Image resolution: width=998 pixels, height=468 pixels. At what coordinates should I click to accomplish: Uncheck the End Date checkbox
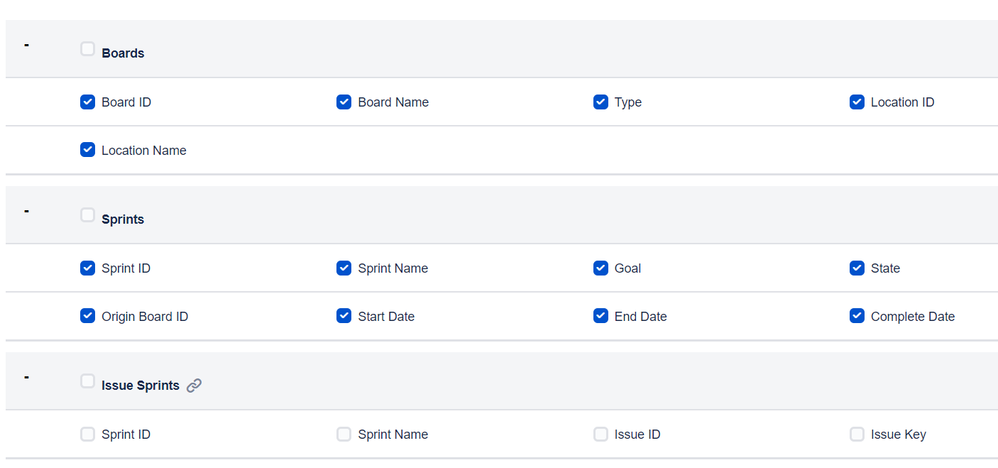pyautogui.click(x=601, y=316)
